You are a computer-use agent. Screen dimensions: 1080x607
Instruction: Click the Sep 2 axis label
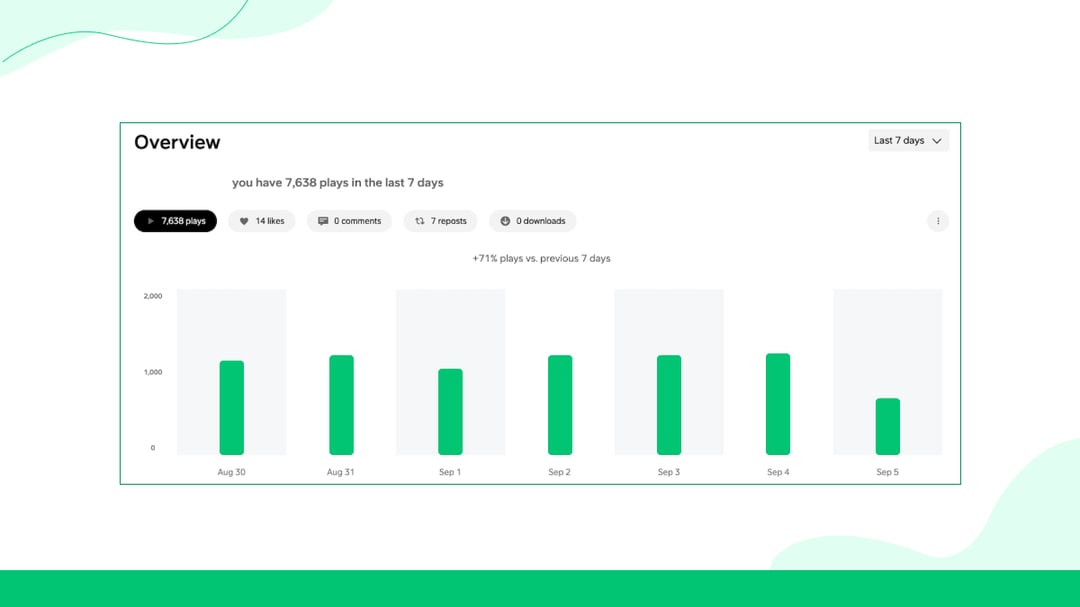pos(559,472)
